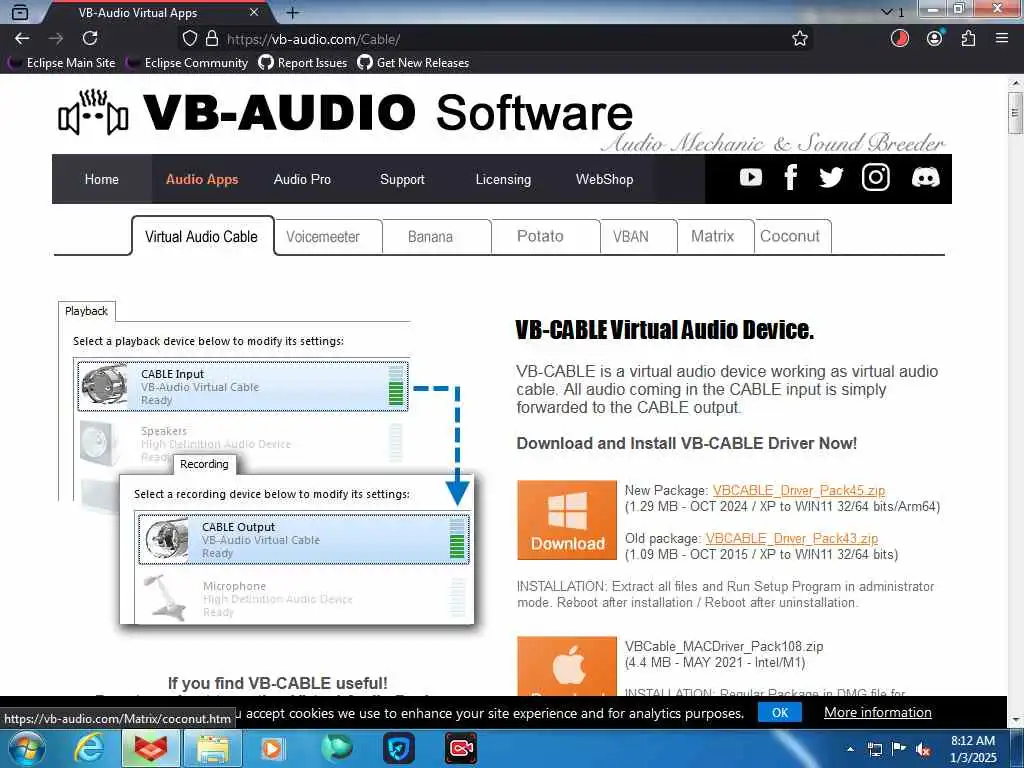Screen dimensions: 1024x768
Task: Show hidden tray icons arrow
Action: [x=850, y=750]
